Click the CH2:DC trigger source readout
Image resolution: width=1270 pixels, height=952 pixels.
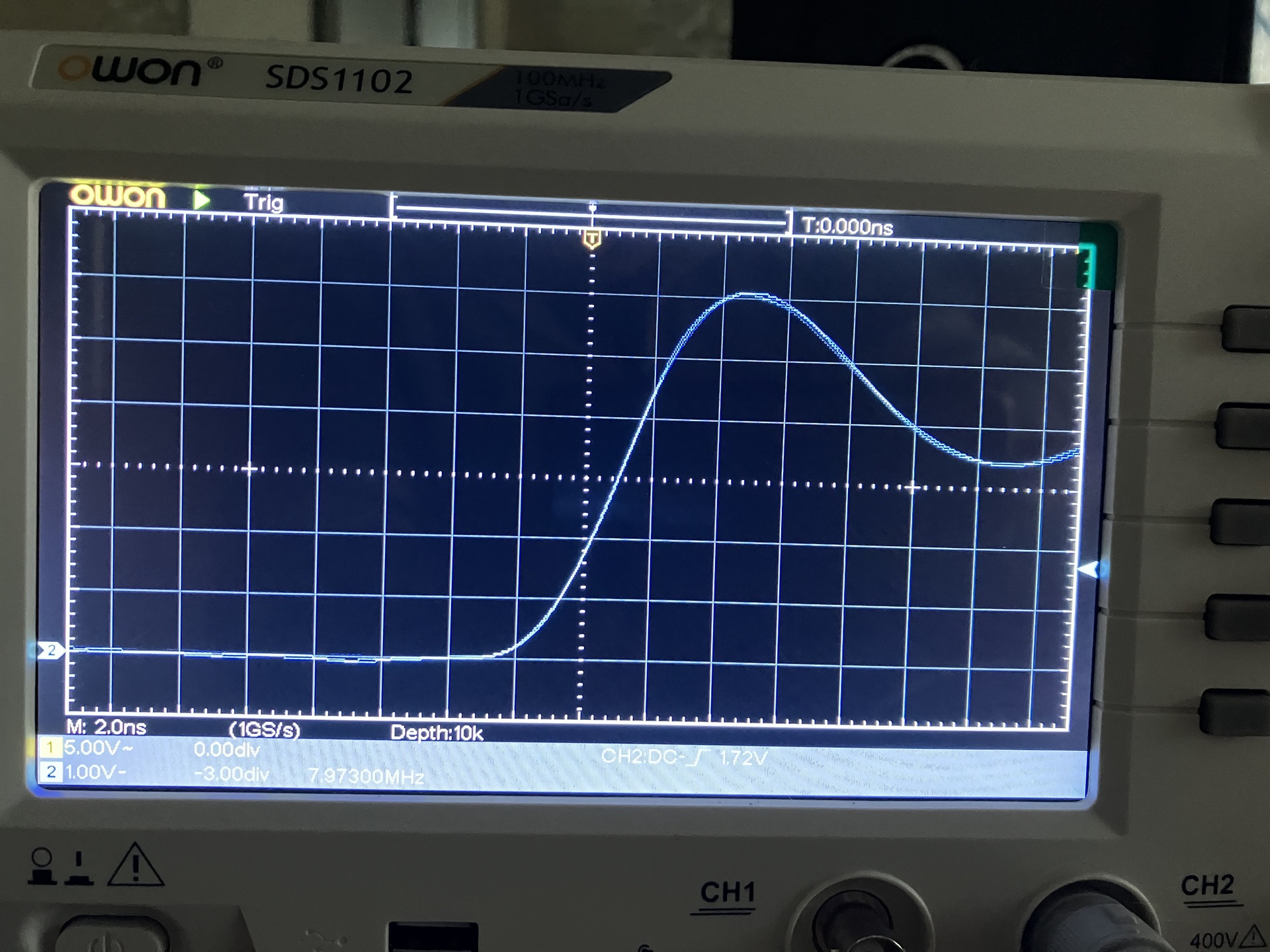pyautogui.click(x=640, y=756)
